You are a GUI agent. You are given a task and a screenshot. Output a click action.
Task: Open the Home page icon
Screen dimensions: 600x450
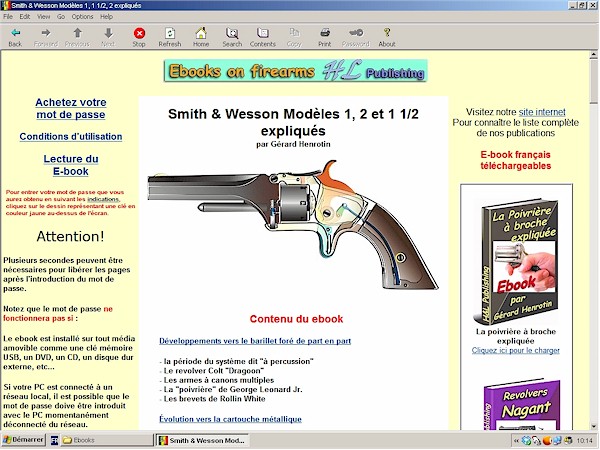(x=201, y=33)
